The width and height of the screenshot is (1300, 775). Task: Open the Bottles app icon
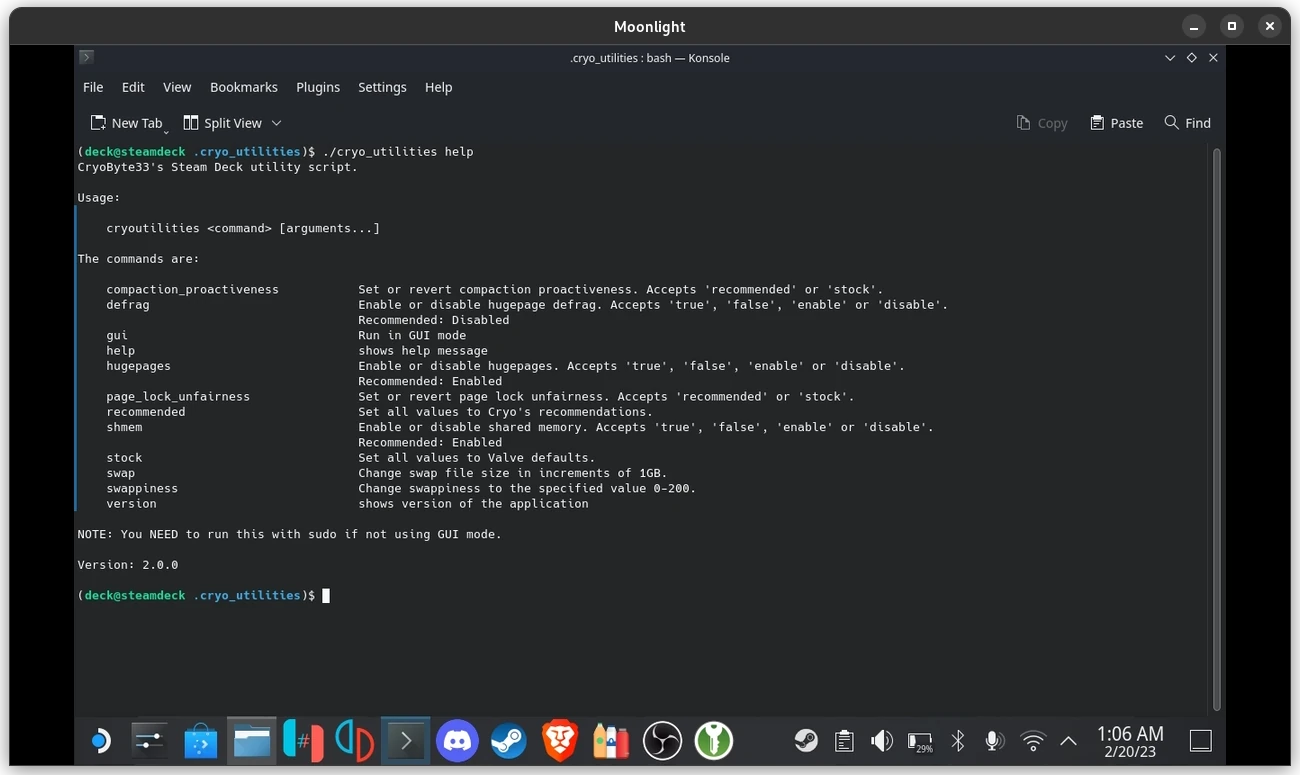611,741
